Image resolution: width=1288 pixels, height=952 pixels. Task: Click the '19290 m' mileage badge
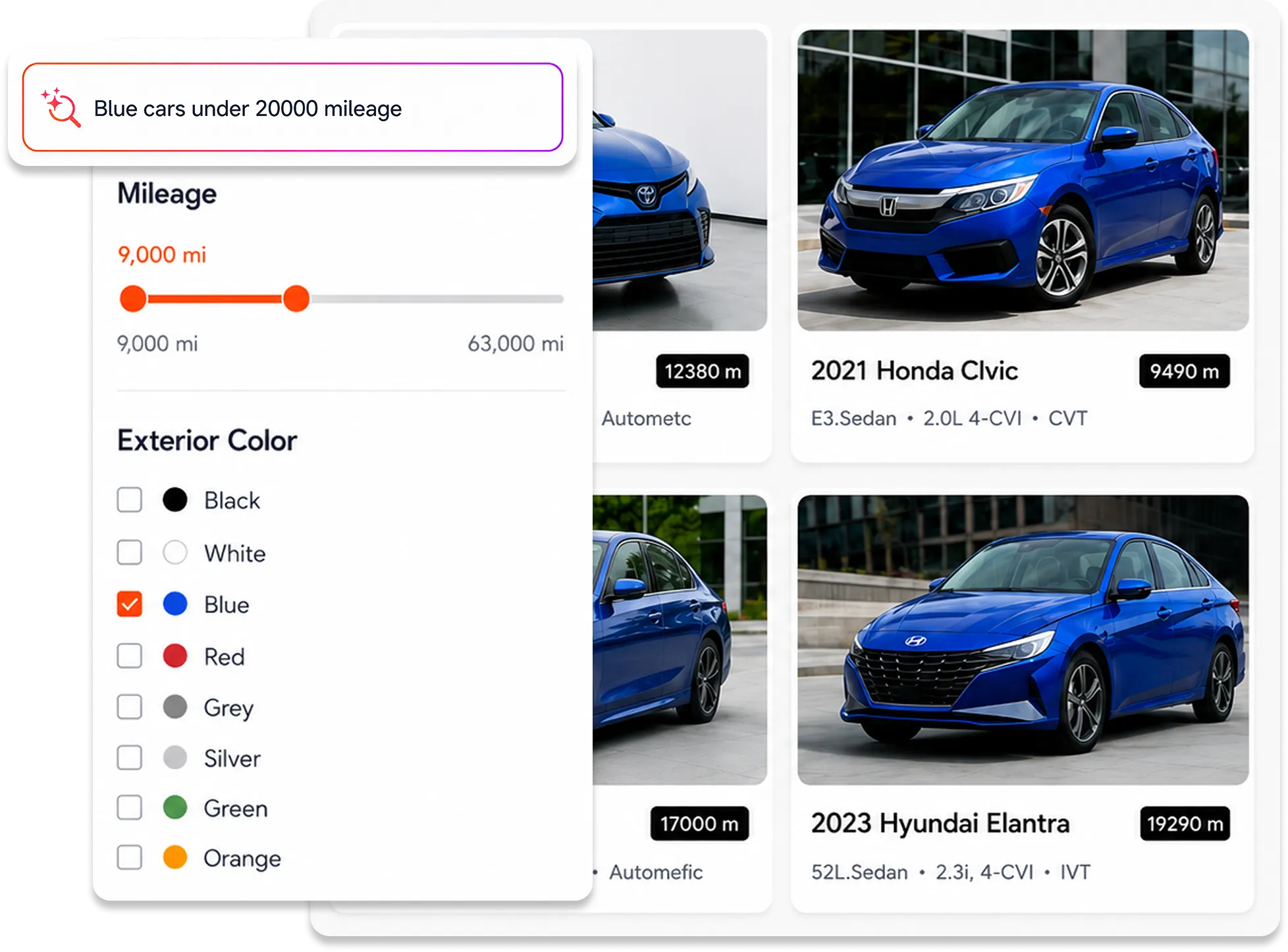point(1185,824)
